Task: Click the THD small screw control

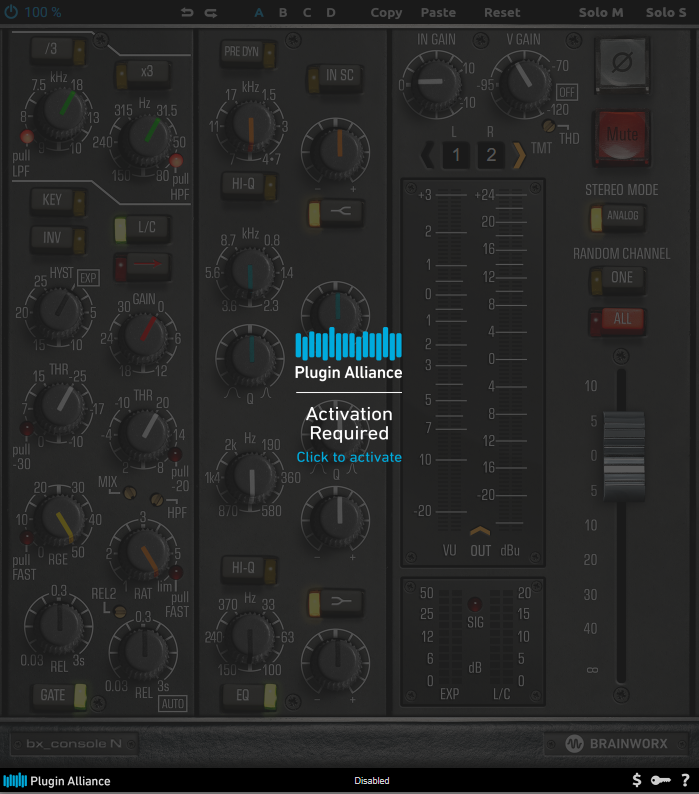Action: tap(549, 126)
